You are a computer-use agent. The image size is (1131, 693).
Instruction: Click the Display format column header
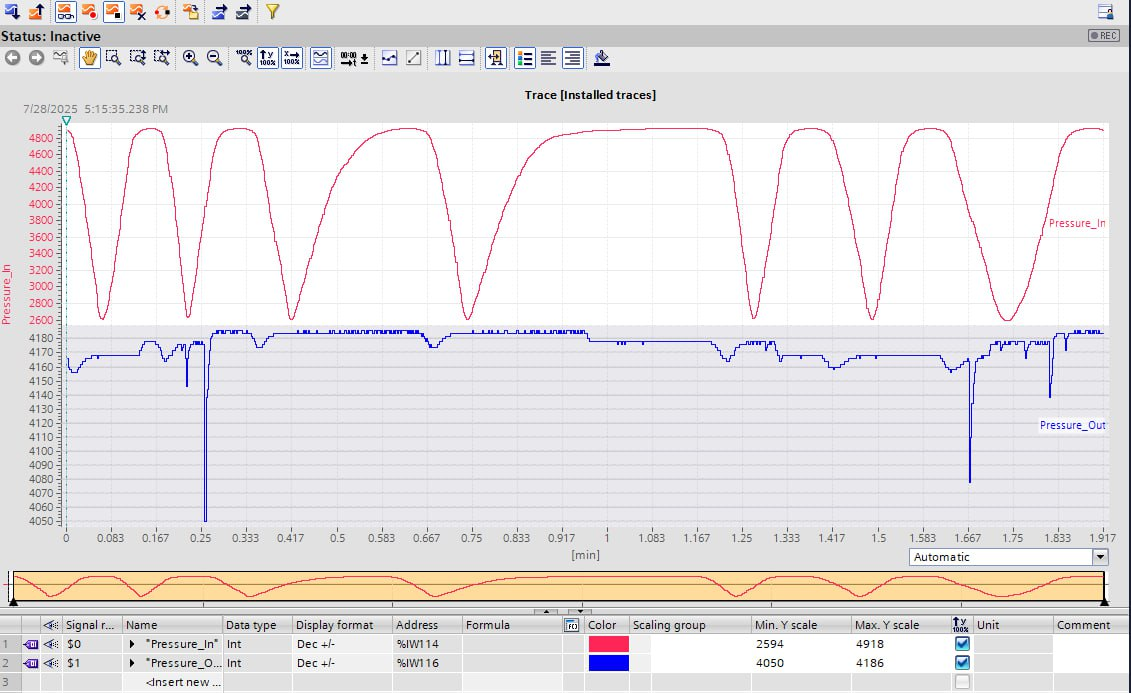click(334, 625)
